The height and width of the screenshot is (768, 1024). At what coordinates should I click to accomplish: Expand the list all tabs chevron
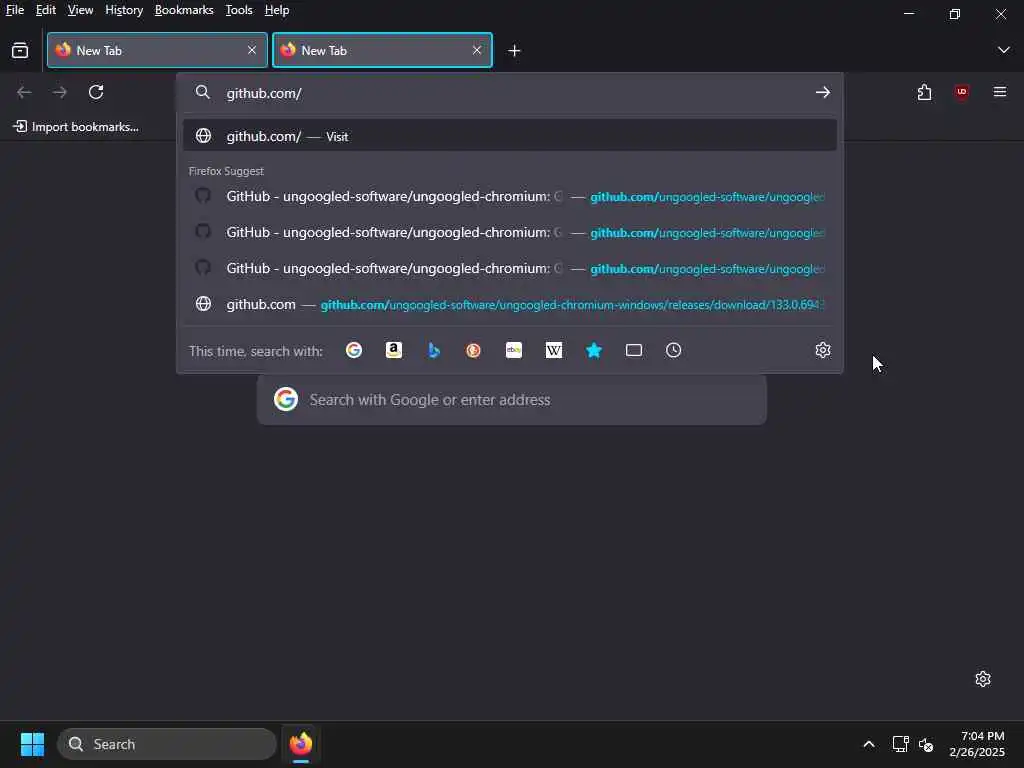pyautogui.click(x=1003, y=50)
